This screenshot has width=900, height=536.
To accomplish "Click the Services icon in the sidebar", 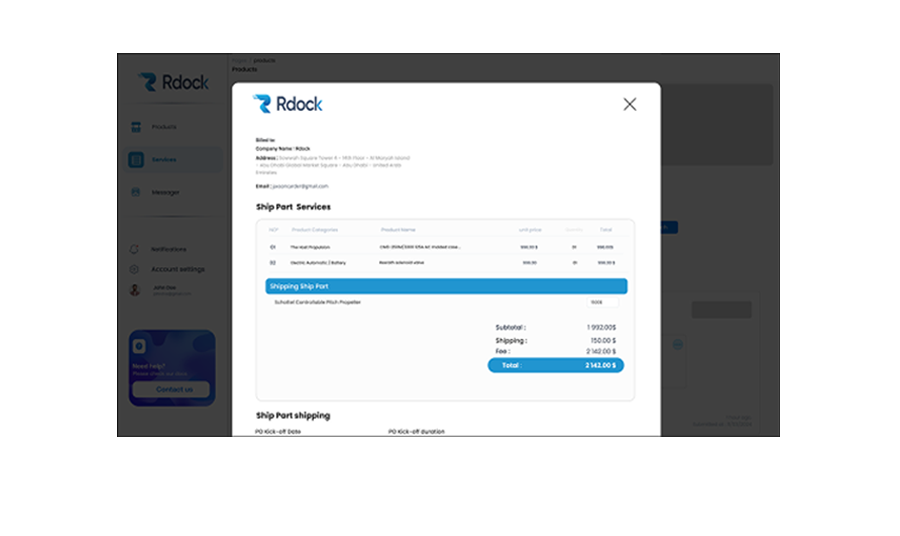I will [x=135, y=160].
